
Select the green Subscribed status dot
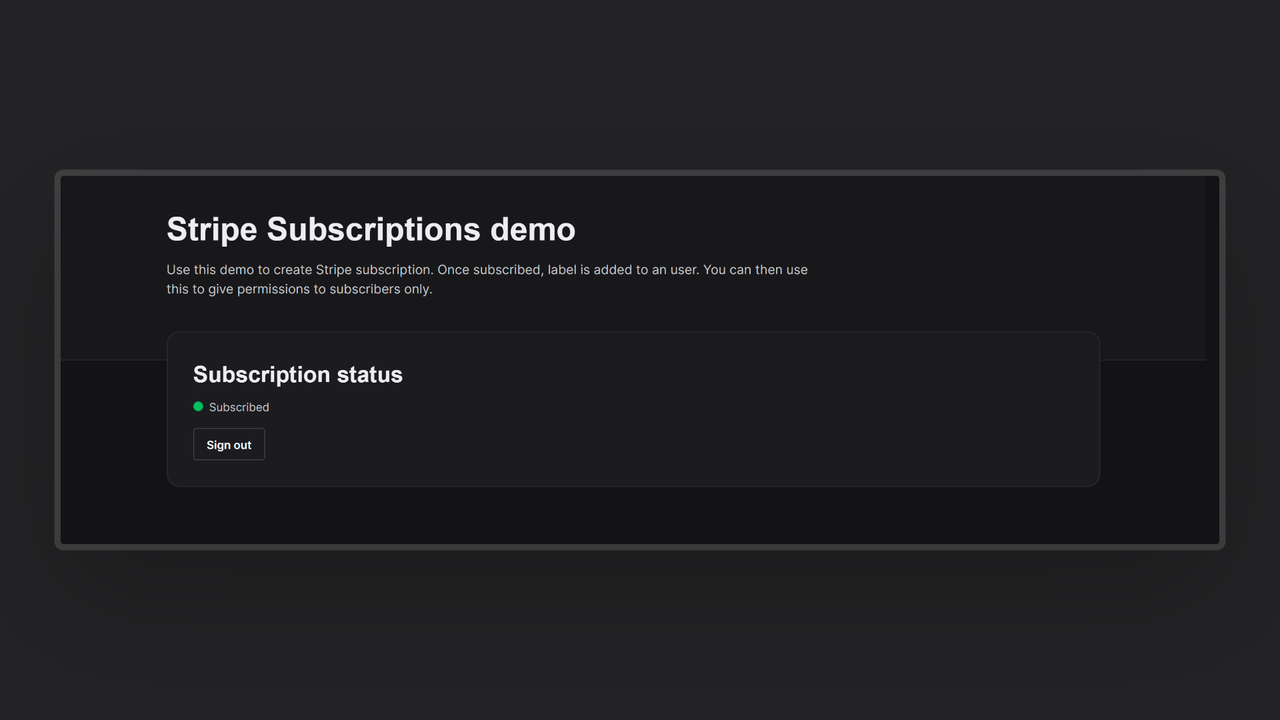[x=198, y=407]
